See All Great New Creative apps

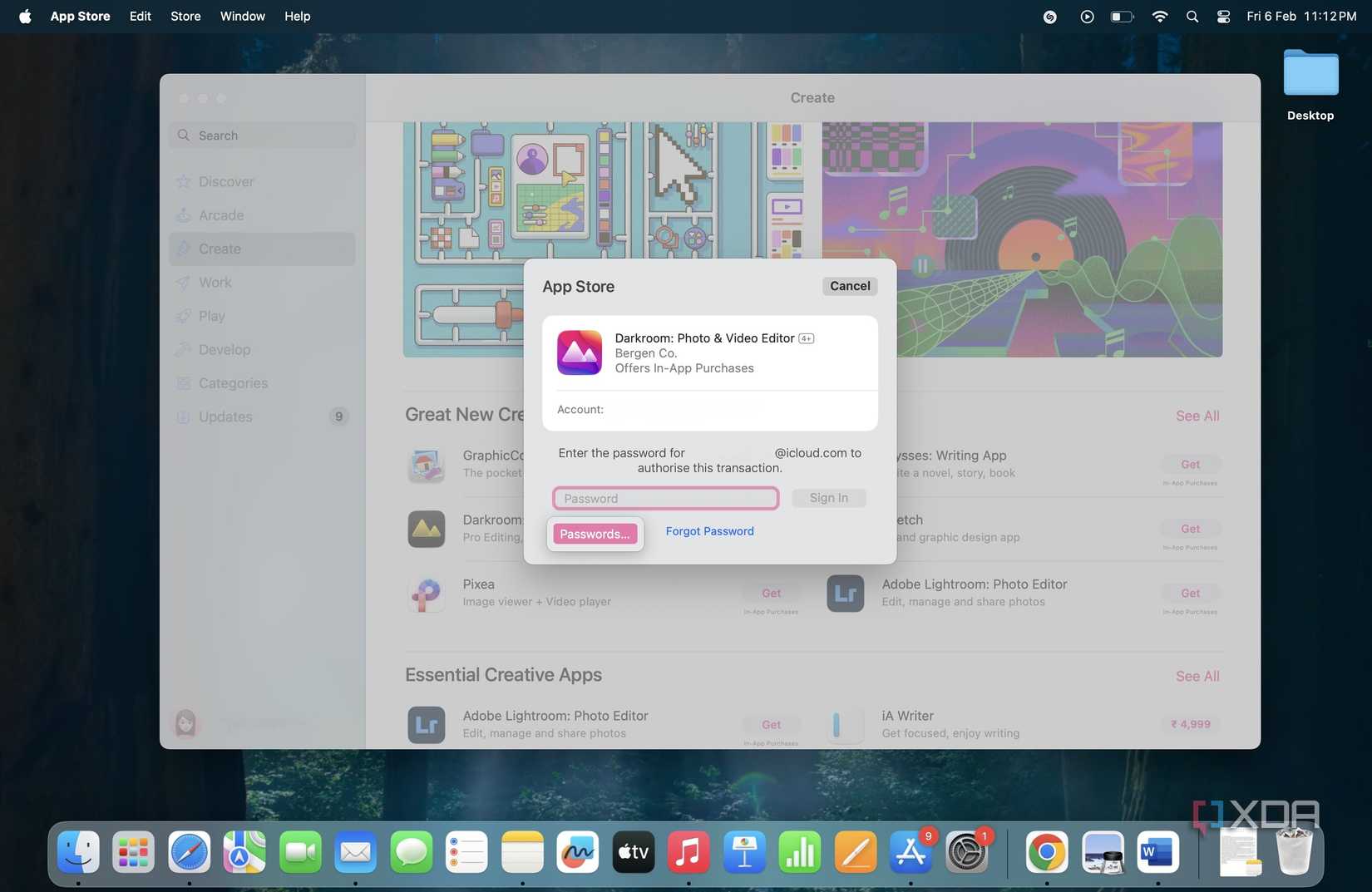click(1197, 416)
